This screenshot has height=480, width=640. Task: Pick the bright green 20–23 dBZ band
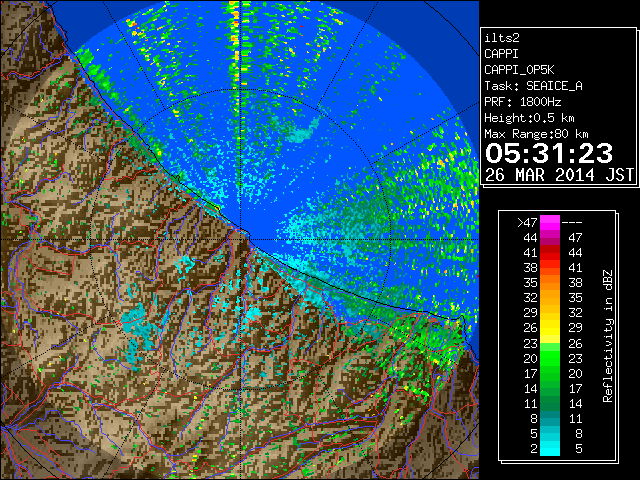pos(550,358)
